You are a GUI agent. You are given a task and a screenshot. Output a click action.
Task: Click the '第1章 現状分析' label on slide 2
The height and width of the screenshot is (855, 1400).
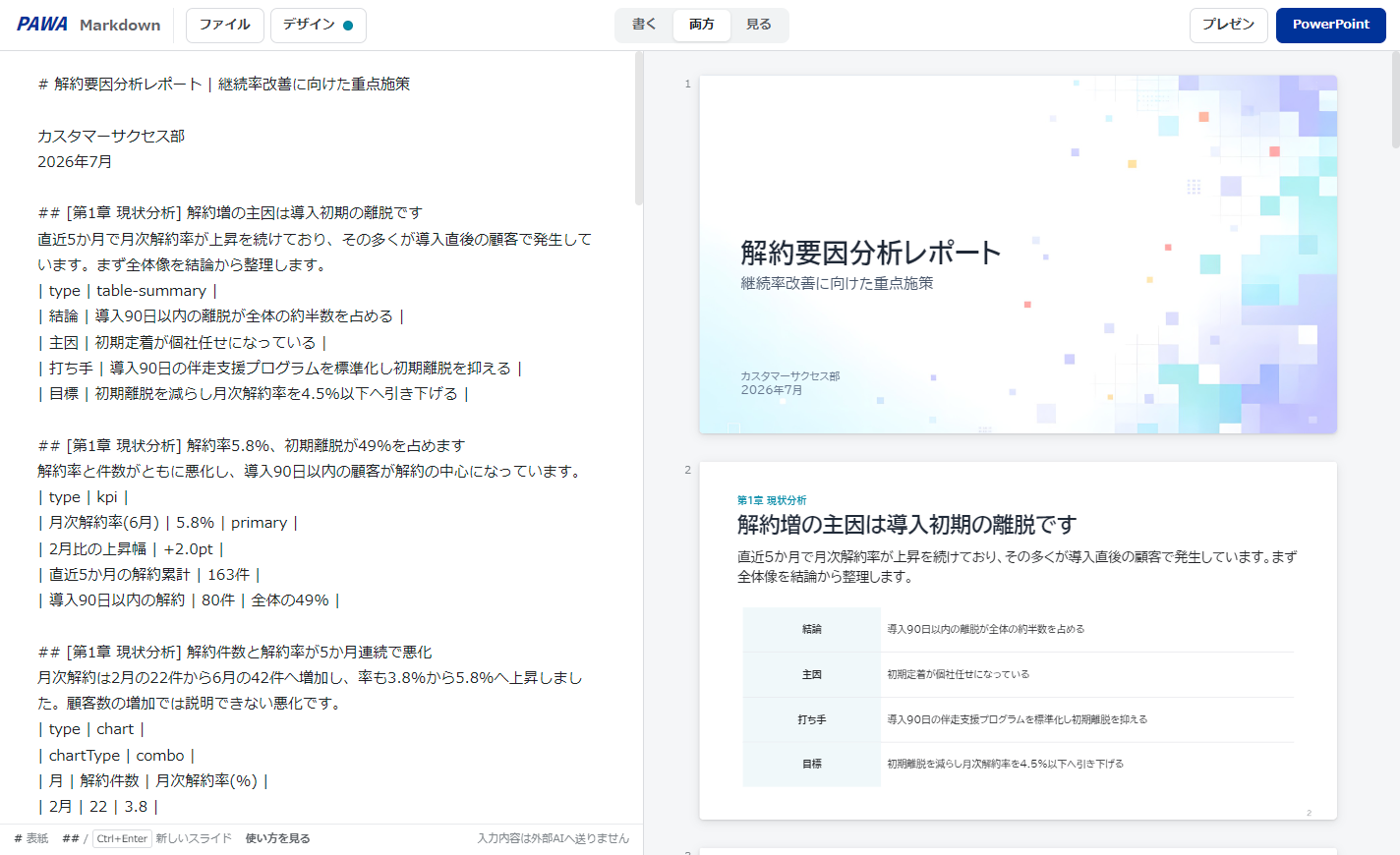tap(772, 500)
